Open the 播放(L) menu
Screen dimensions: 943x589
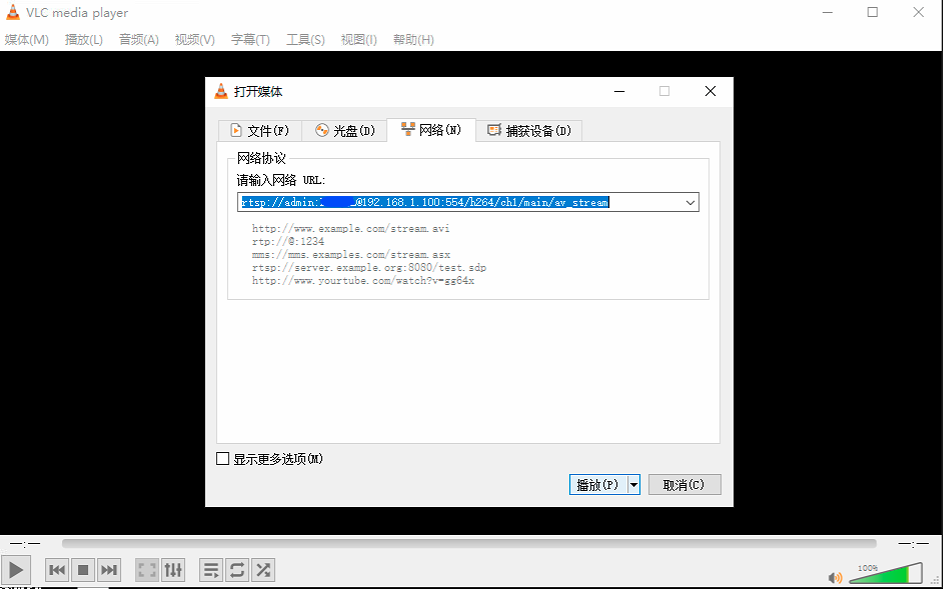84,40
